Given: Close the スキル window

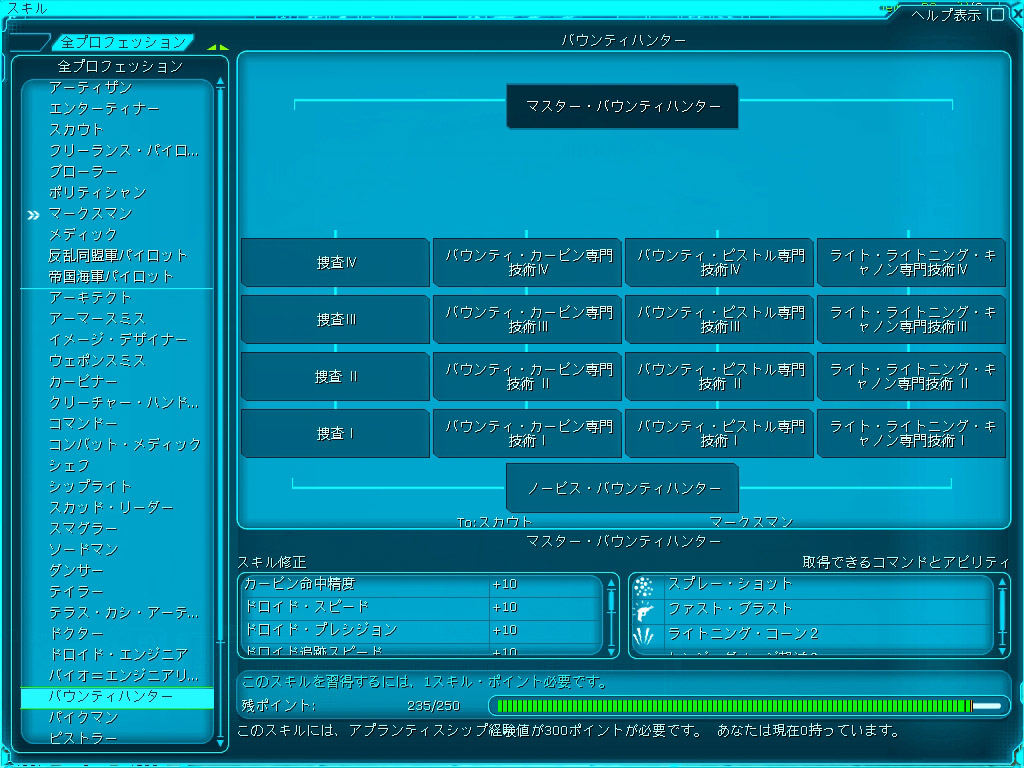Looking at the screenshot, I should 1016,14.
